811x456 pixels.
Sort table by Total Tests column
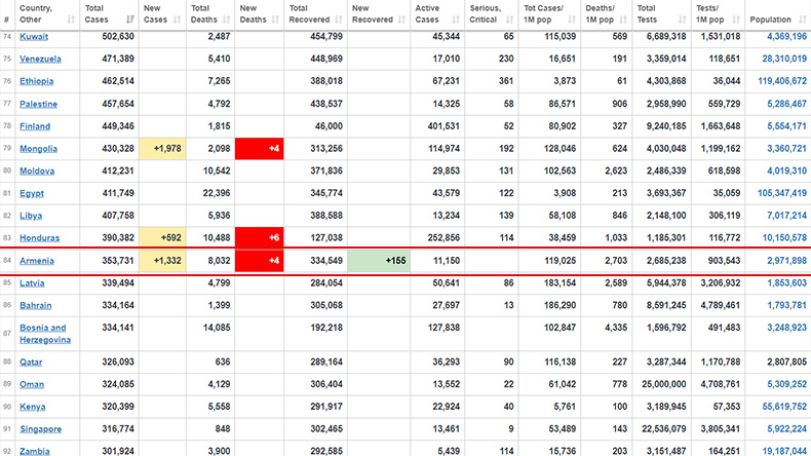click(661, 14)
